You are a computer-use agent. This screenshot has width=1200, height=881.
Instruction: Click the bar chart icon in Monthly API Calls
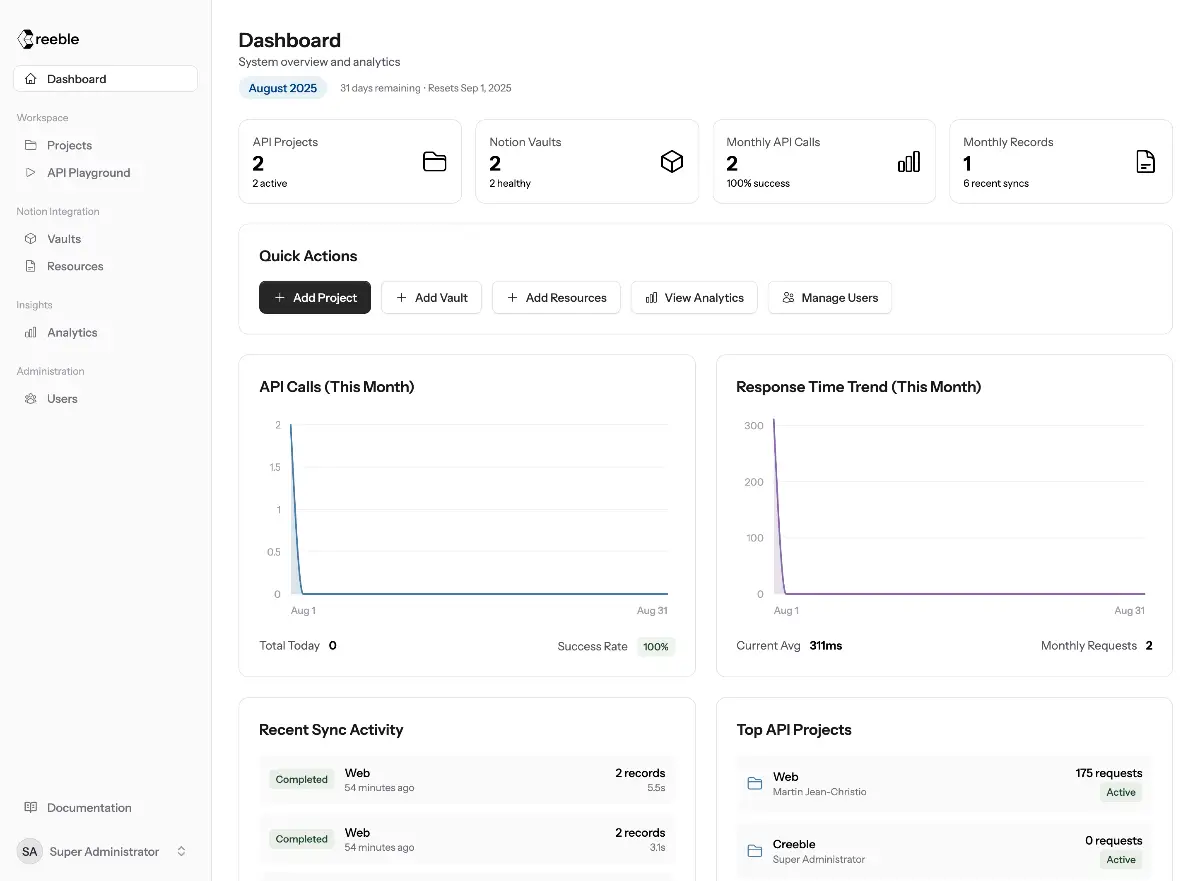908,162
